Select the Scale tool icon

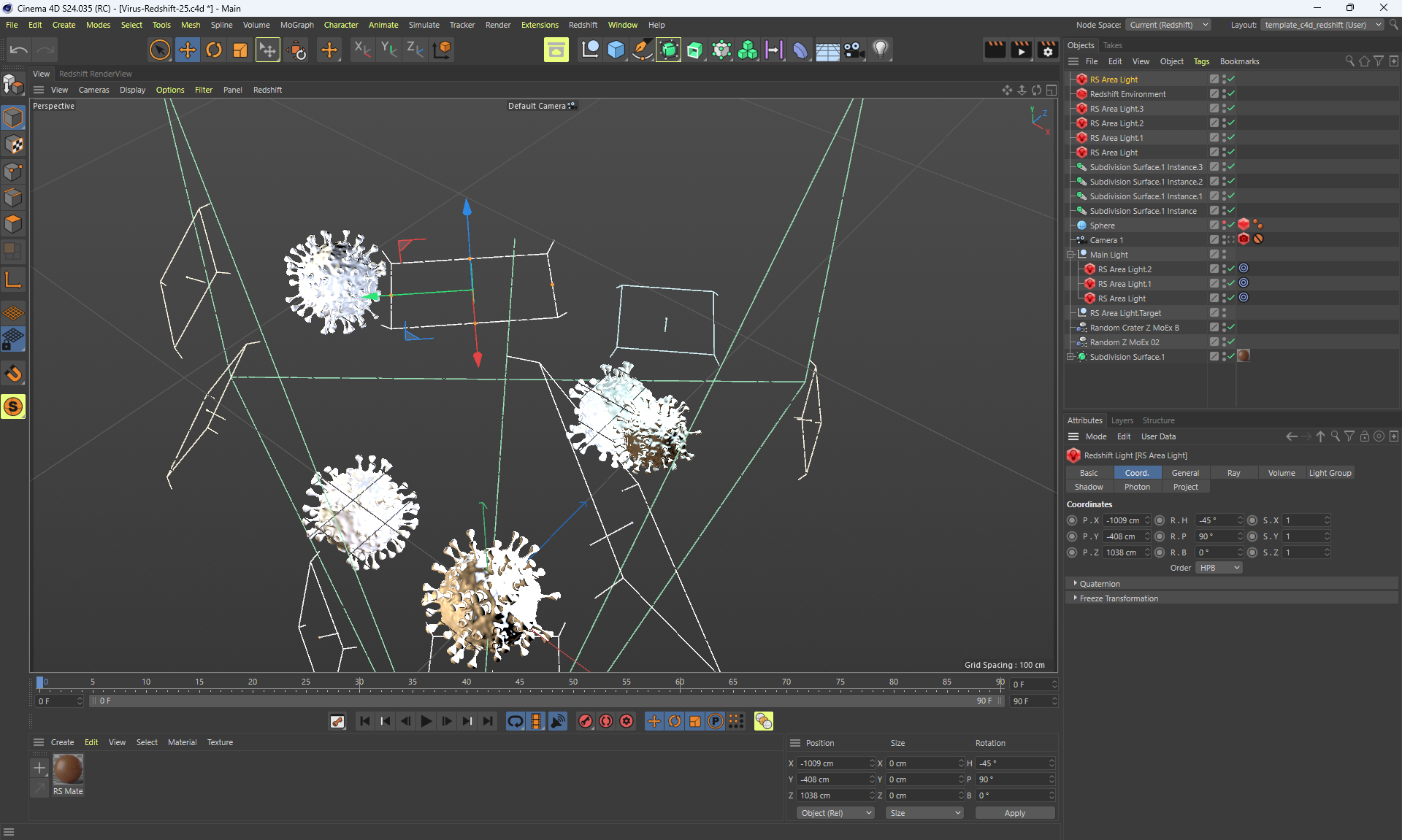pos(240,50)
